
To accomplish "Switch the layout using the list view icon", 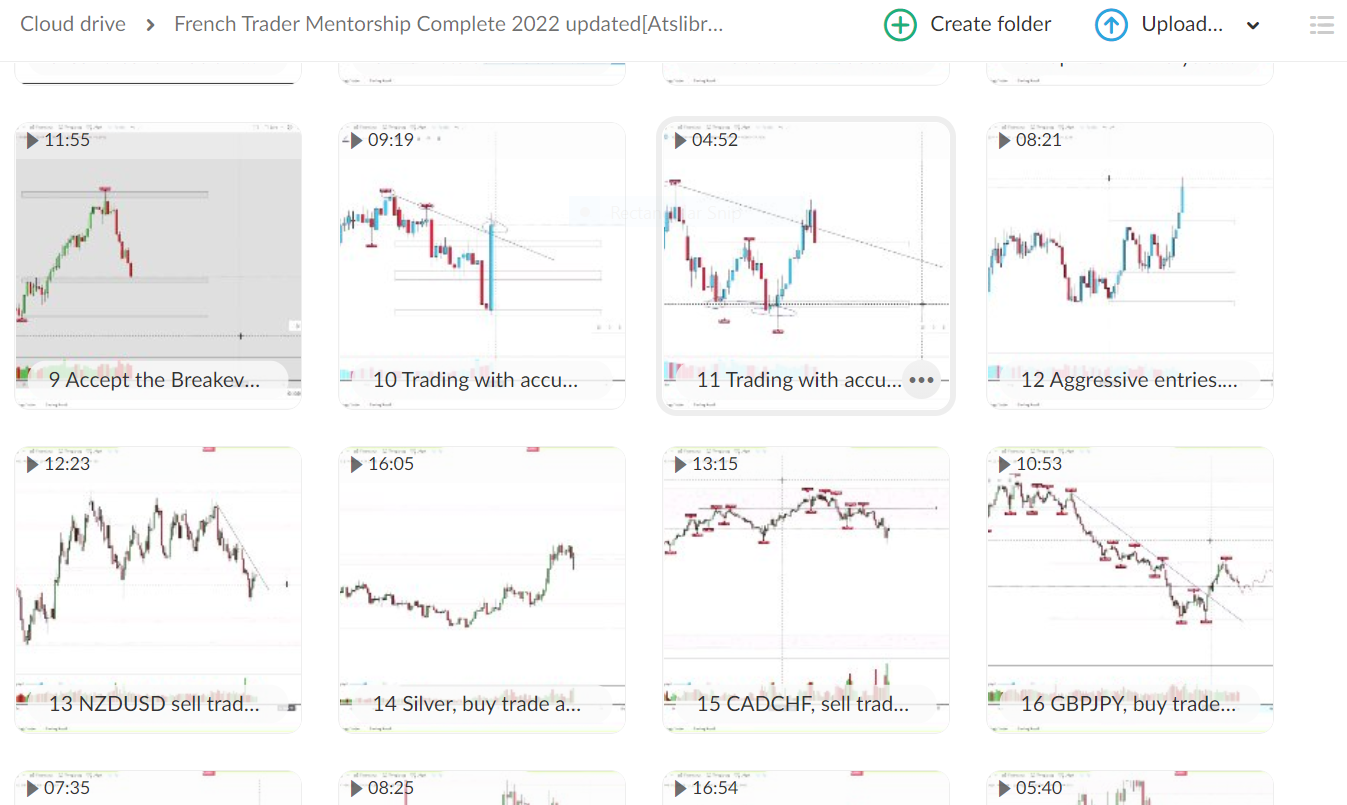I will [x=1321, y=24].
